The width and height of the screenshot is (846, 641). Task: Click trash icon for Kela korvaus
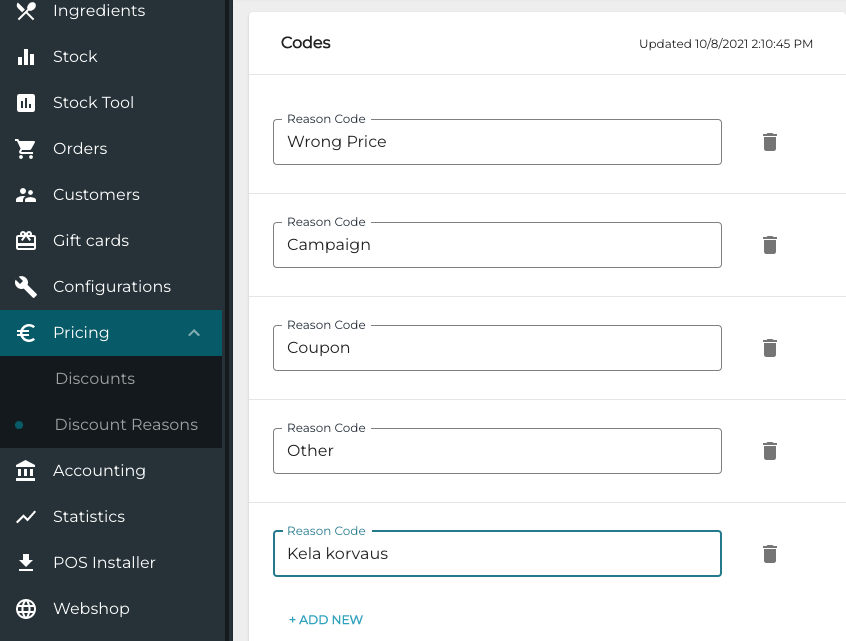click(x=769, y=554)
